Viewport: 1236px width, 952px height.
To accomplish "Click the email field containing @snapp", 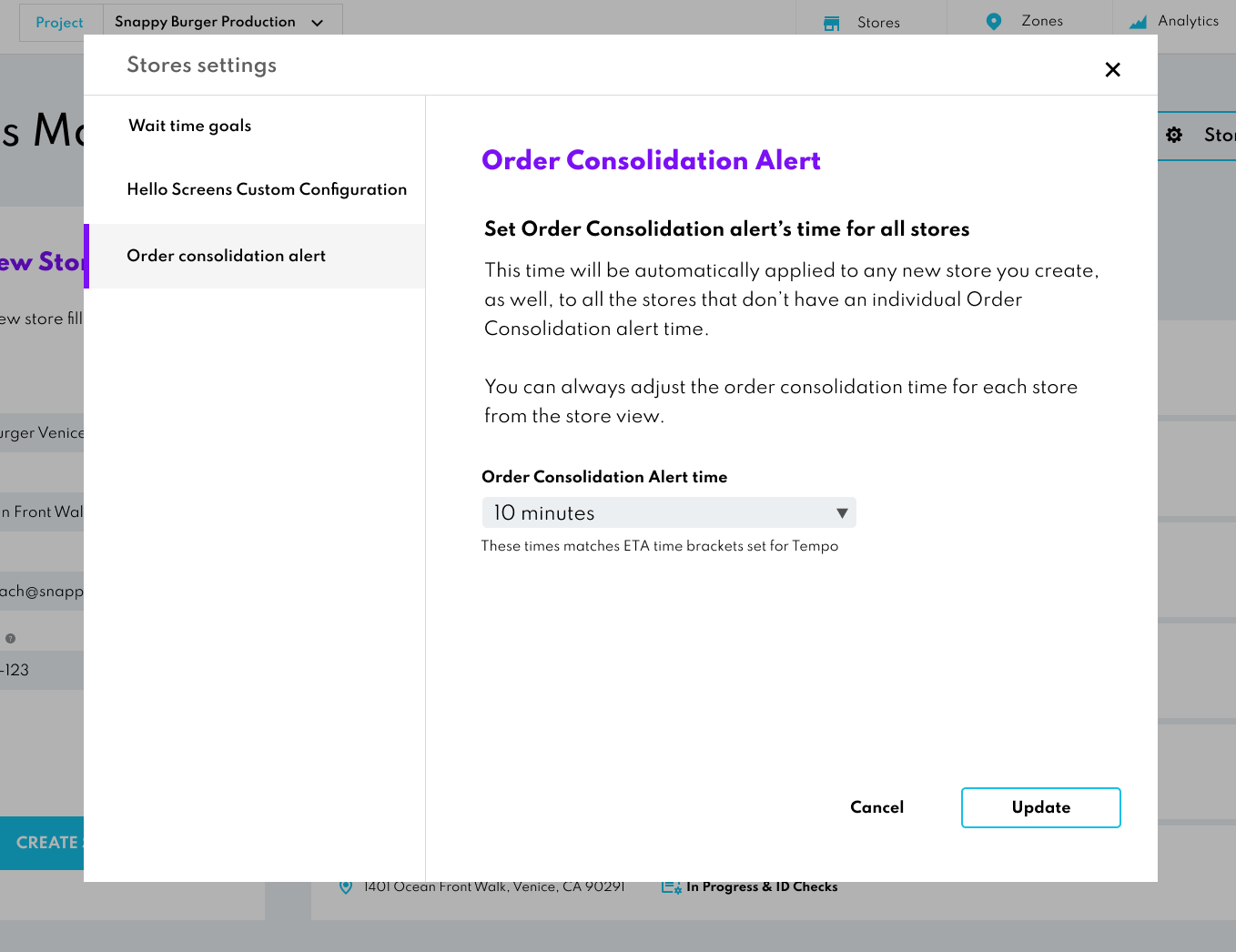I will 41,592.
